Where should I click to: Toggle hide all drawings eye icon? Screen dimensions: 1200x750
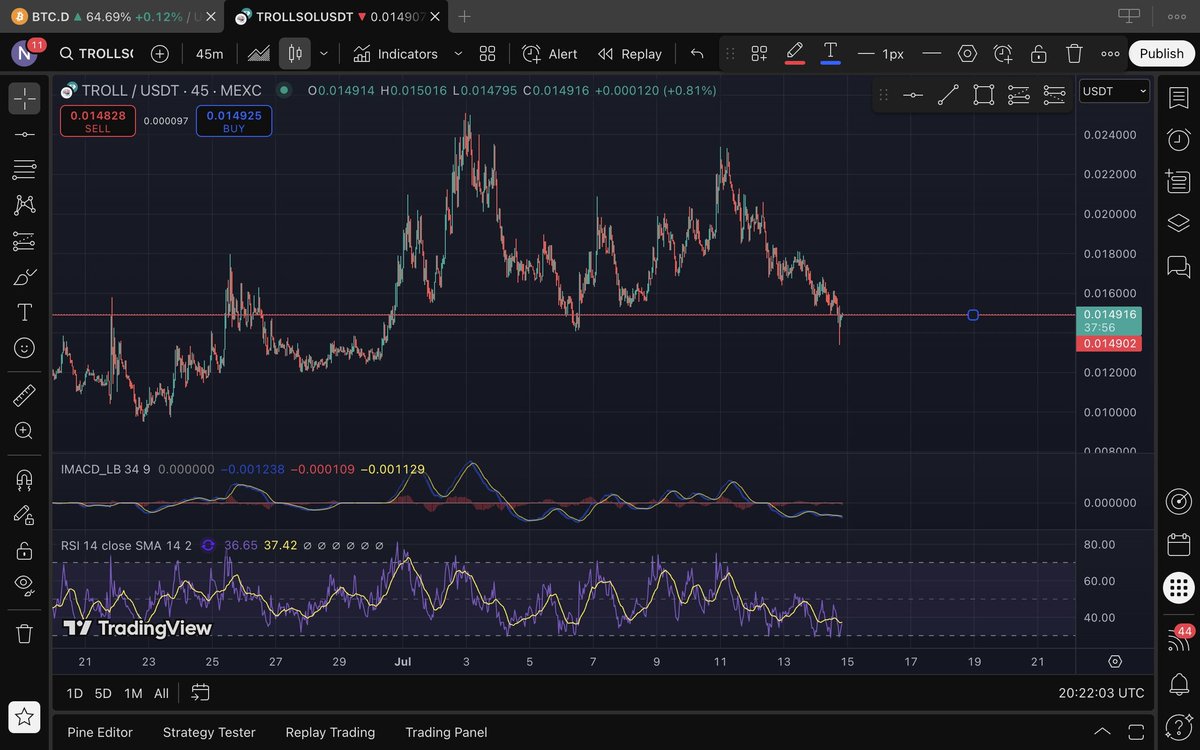coord(25,585)
